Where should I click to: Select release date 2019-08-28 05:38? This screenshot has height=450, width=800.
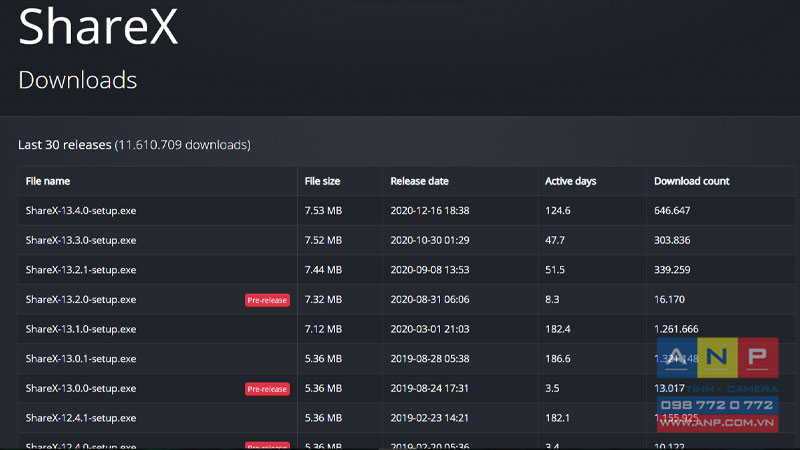[430, 359]
